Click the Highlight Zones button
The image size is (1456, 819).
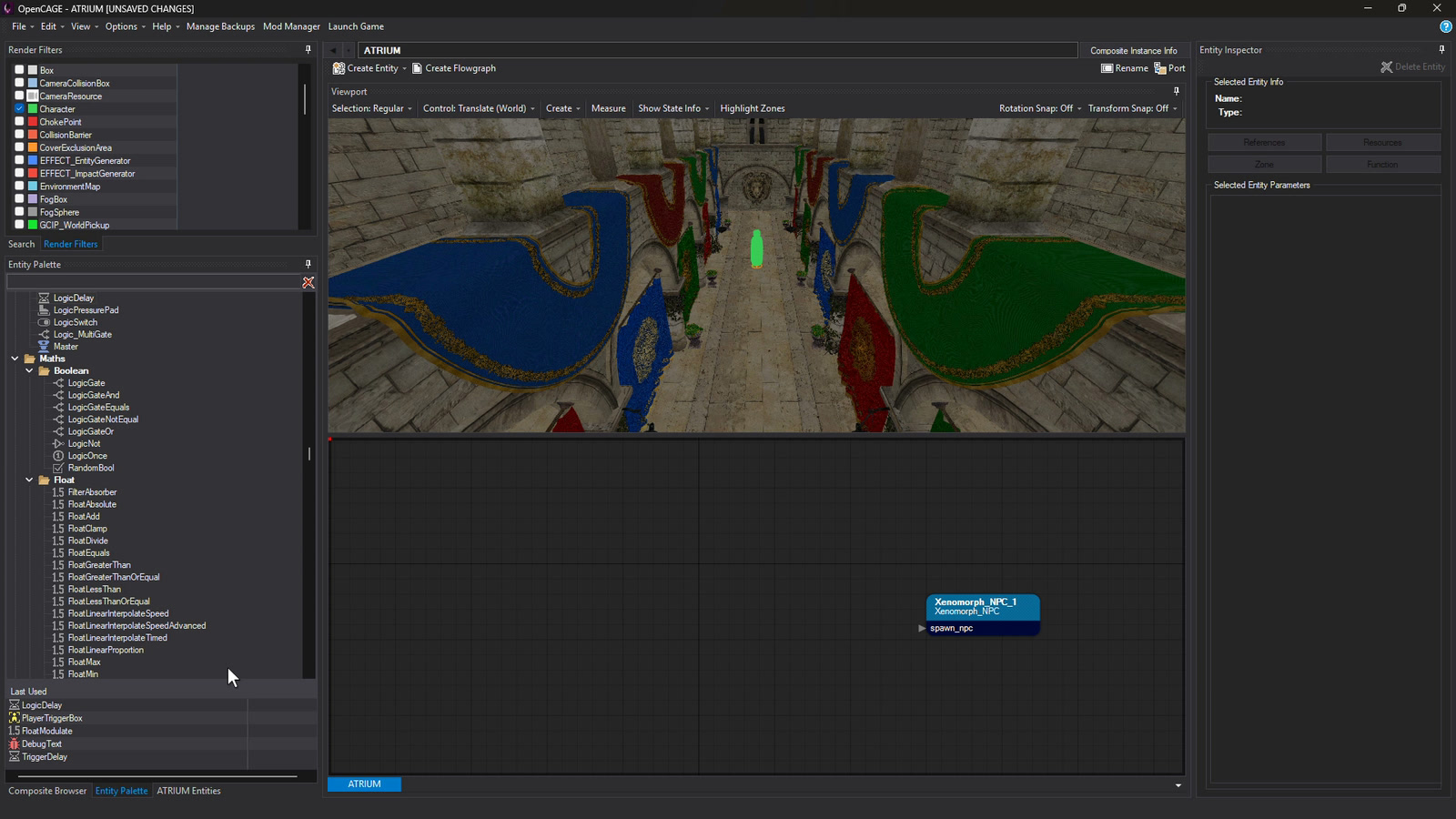tap(753, 108)
